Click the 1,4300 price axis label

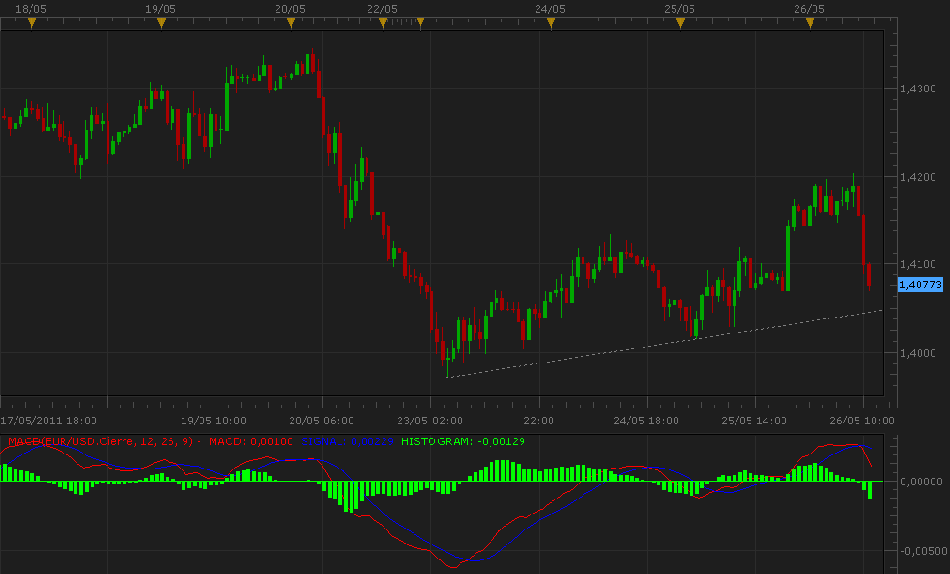point(917,89)
